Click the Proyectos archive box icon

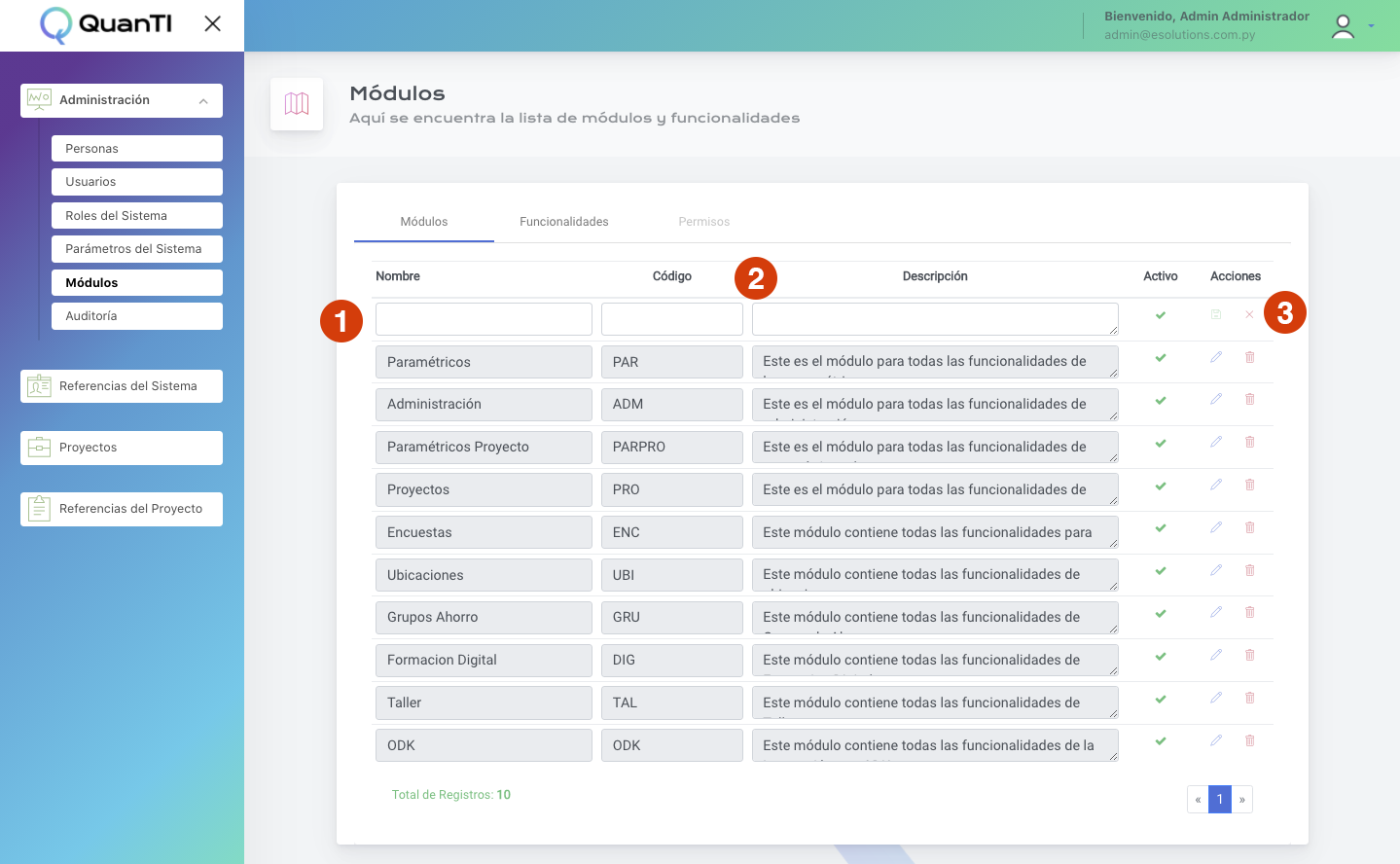39,448
